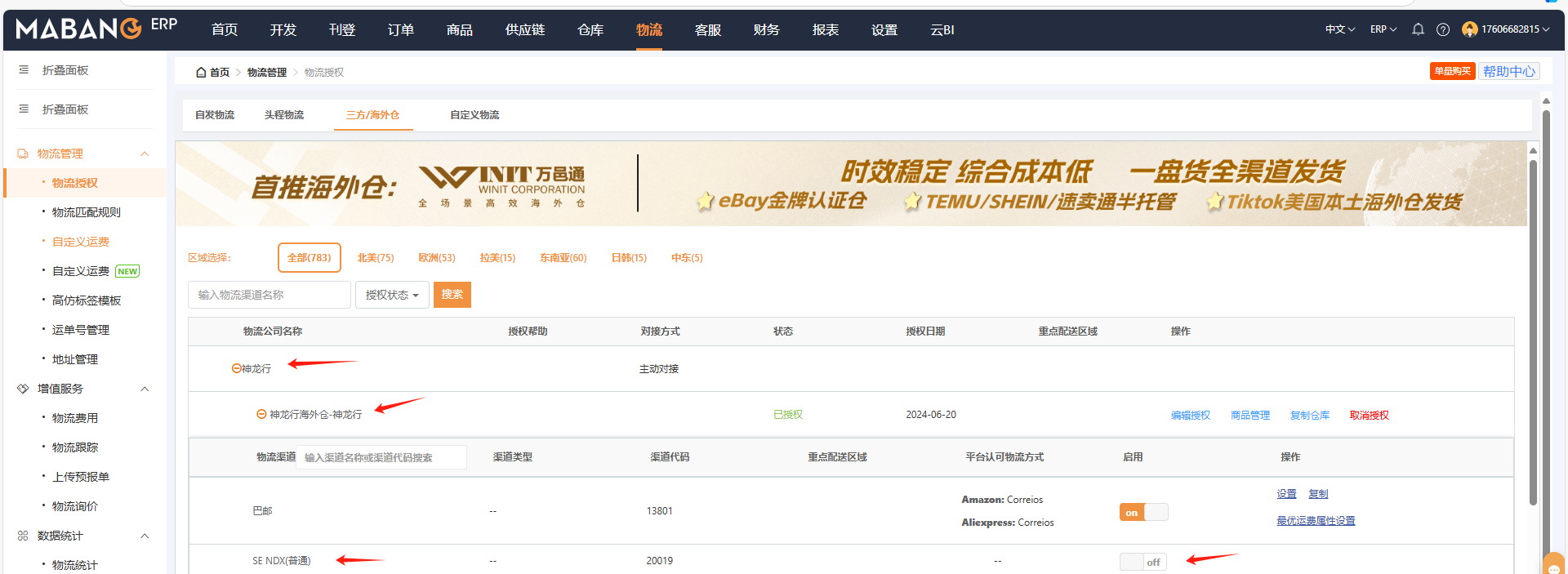Image resolution: width=1568 pixels, height=574 pixels.
Task: Open the help question mark icon
Action: tap(1443, 29)
